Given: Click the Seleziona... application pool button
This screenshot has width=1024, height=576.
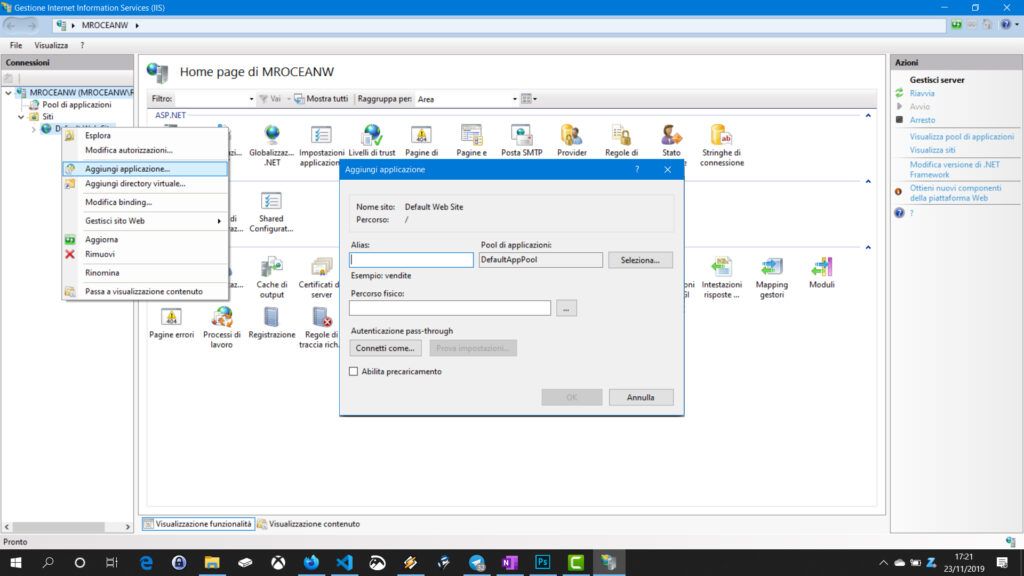Looking at the screenshot, I should click(640, 260).
